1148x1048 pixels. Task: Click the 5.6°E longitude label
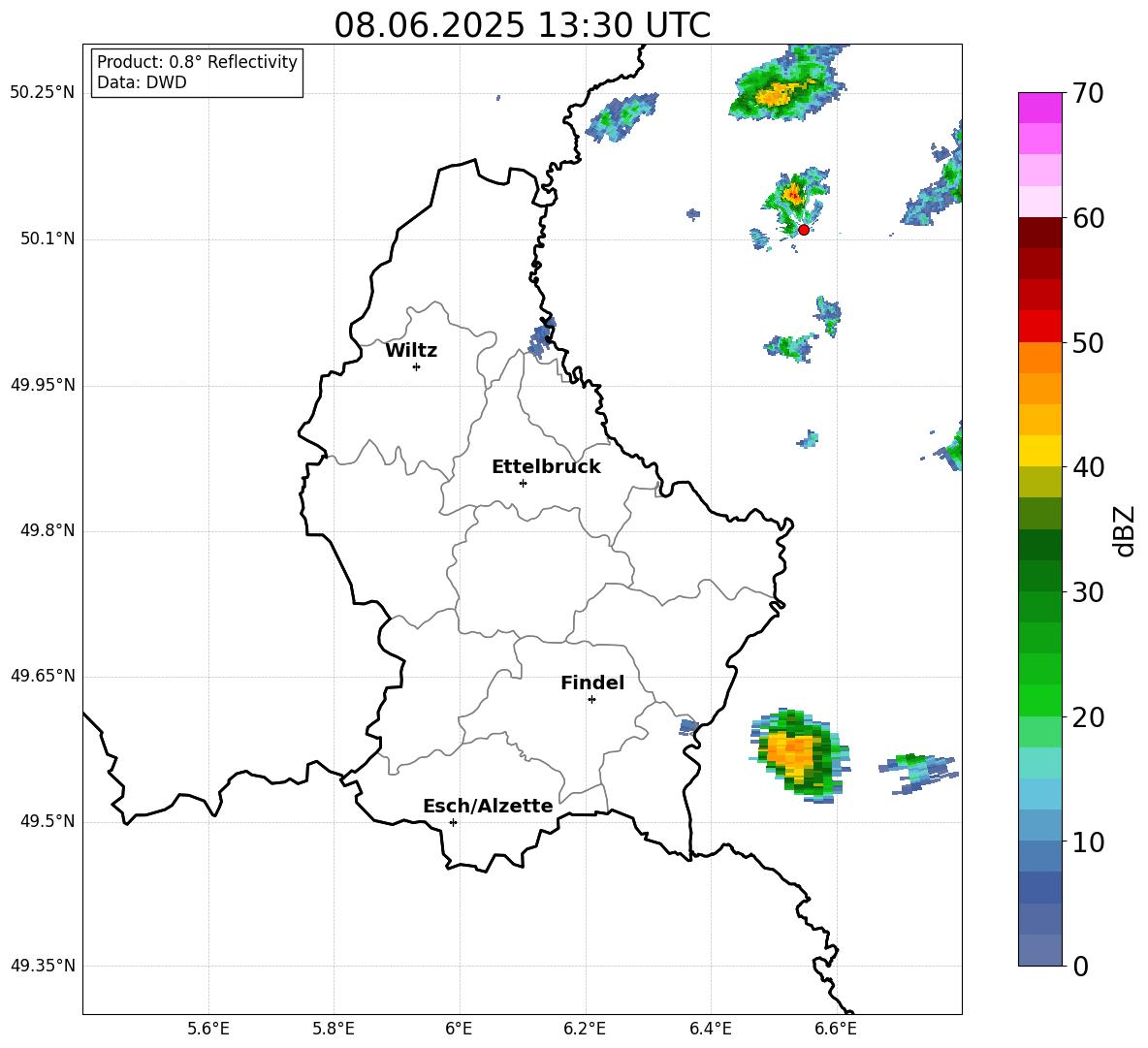pos(208,1029)
